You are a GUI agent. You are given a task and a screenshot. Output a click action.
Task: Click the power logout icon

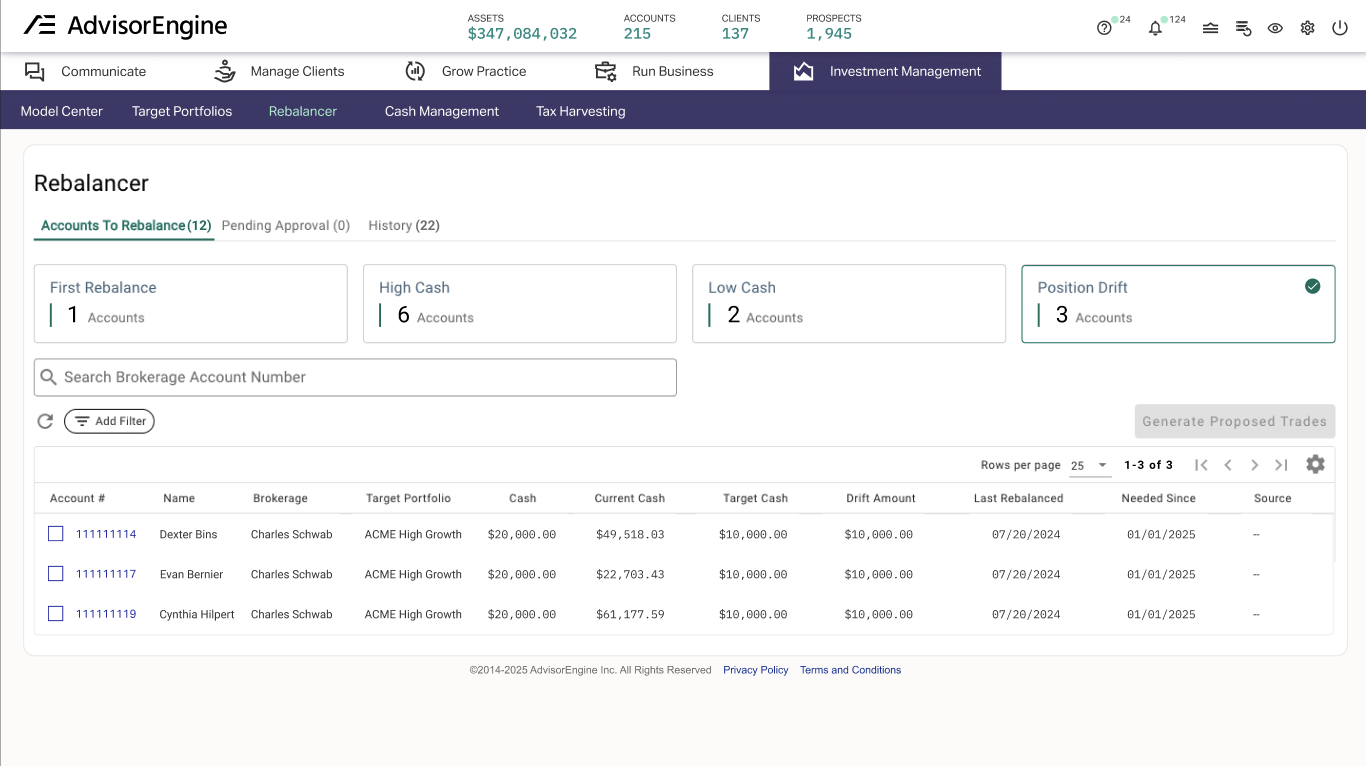click(1340, 28)
